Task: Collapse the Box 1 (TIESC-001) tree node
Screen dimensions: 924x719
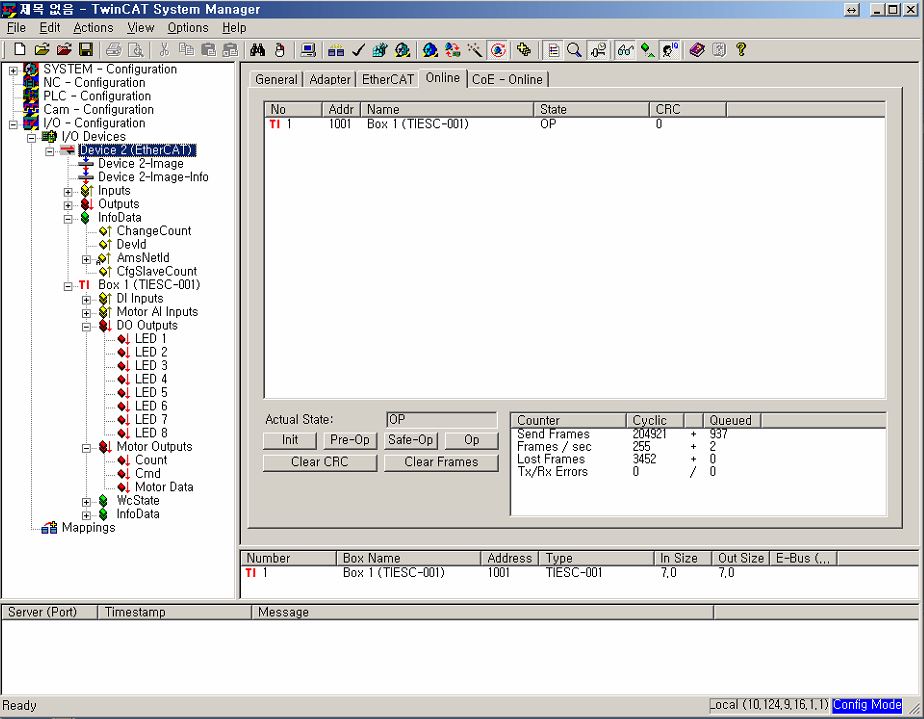Action: (x=68, y=286)
